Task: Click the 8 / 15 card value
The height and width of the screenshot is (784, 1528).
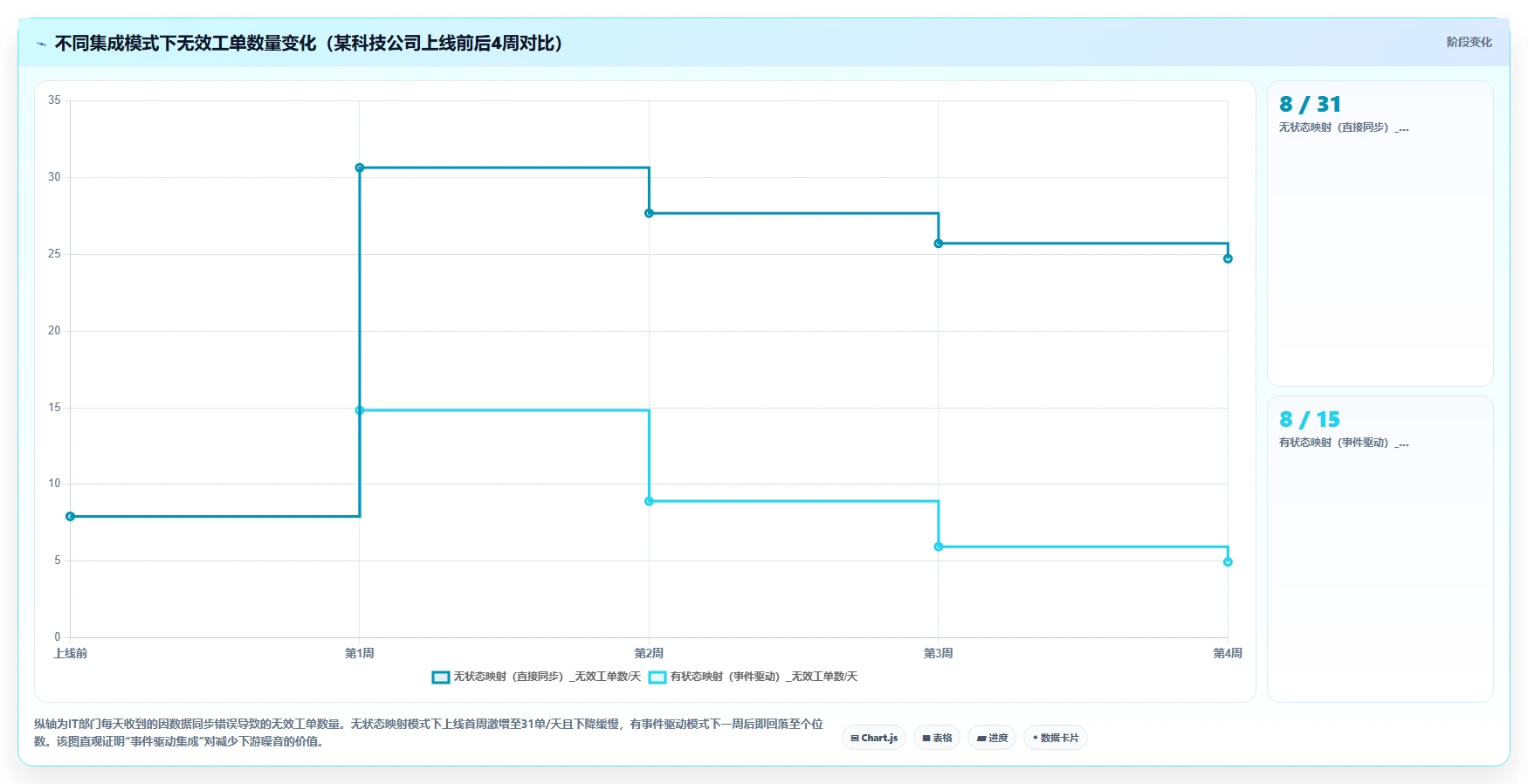Action: [1309, 420]
